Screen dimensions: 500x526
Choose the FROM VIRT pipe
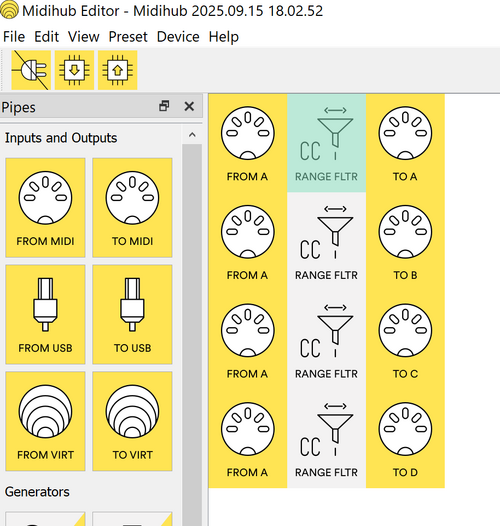pyautogui.click(x=45, y=421)
